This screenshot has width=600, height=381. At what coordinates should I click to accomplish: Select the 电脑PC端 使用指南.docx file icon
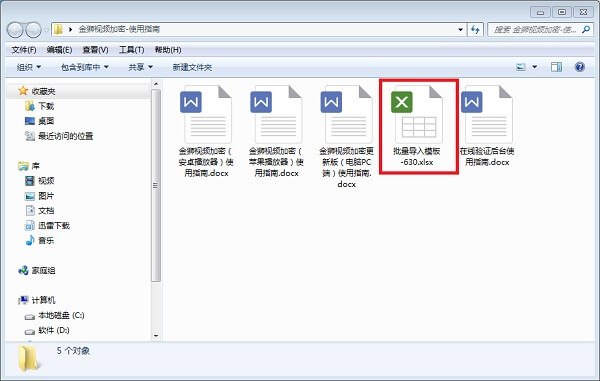tap(346, 114)
